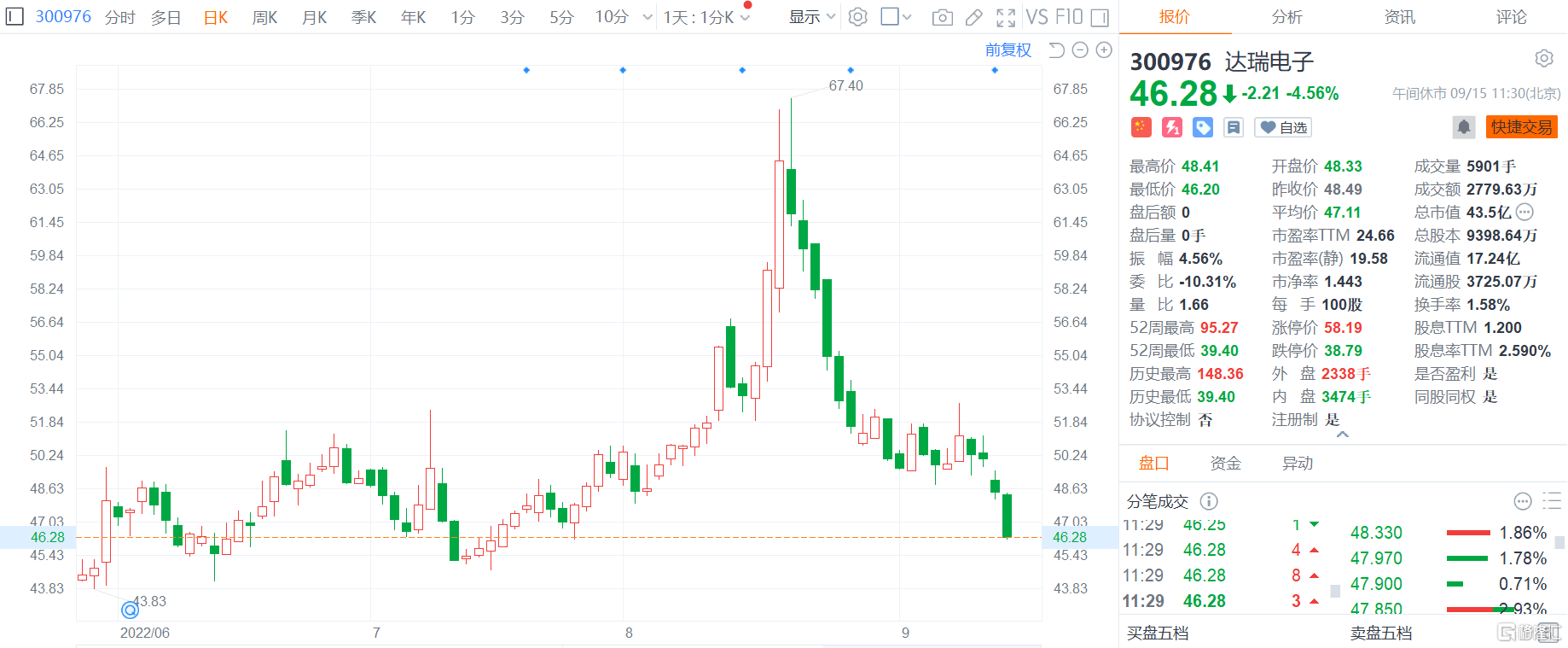
Task: Click the blue tag icon
Action: (1203, 127)
